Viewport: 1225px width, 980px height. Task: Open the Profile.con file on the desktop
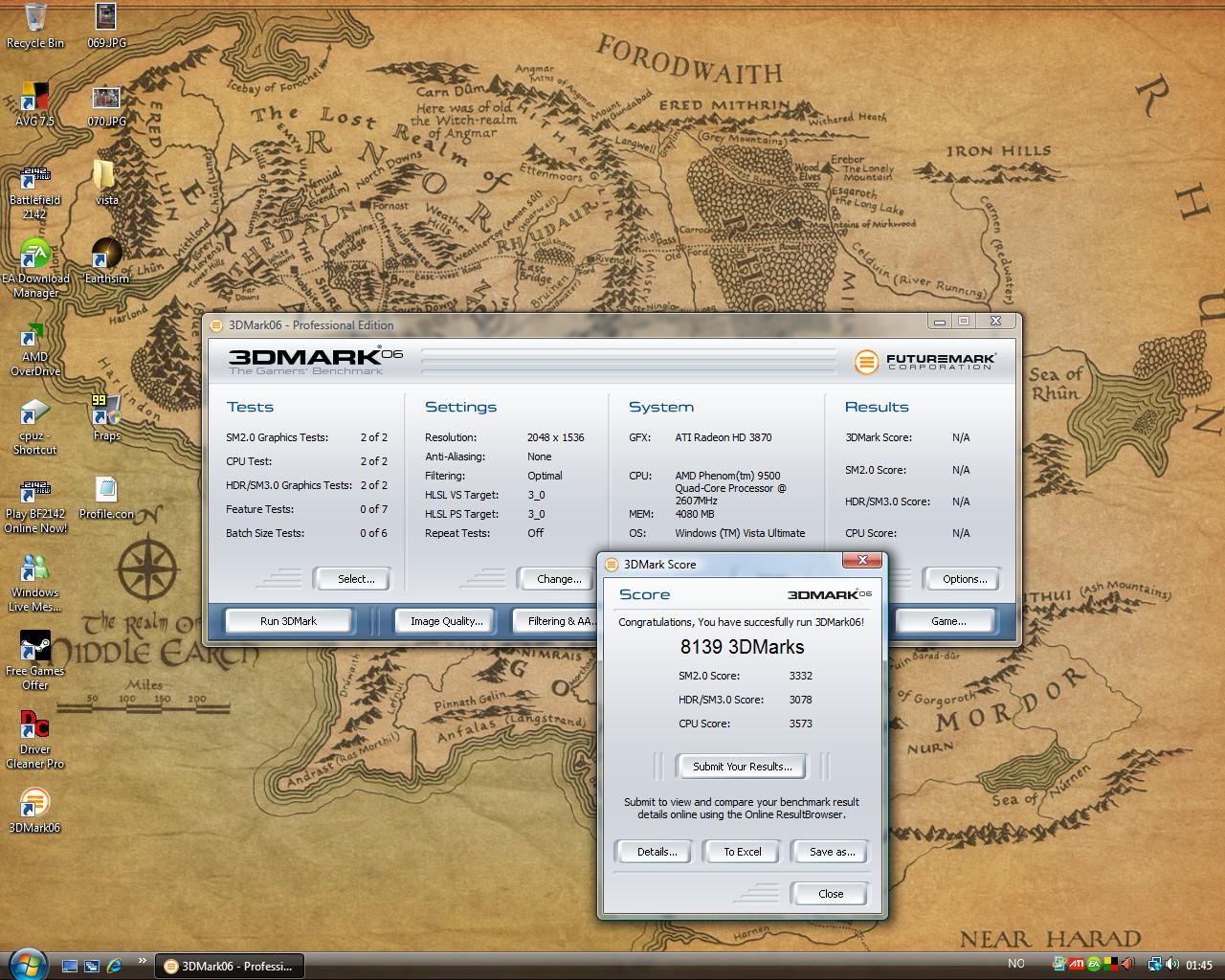[x=106, y=497]
